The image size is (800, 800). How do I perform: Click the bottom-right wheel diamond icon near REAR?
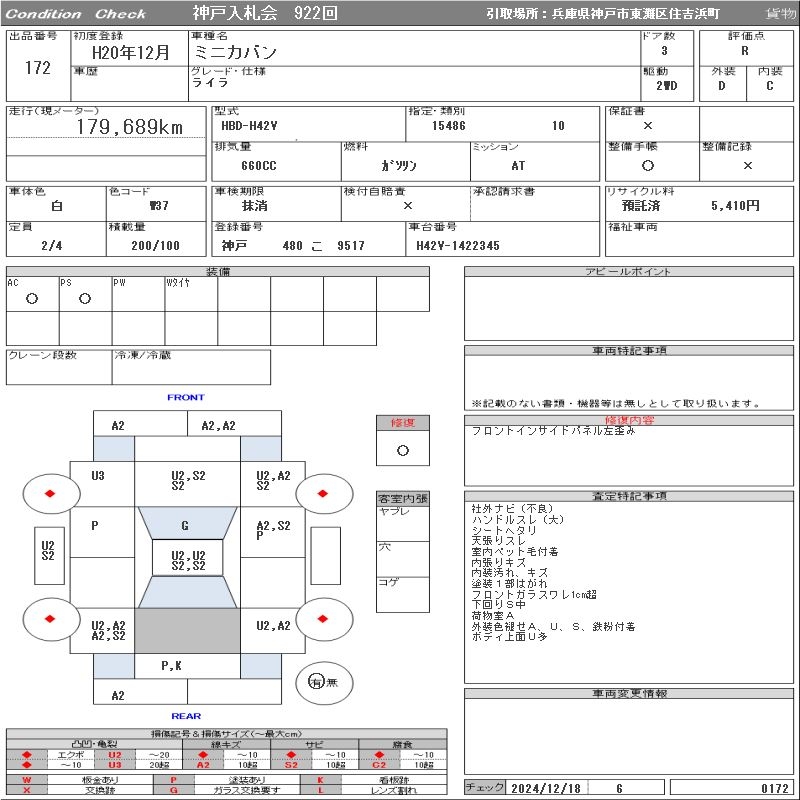point(325,619)
